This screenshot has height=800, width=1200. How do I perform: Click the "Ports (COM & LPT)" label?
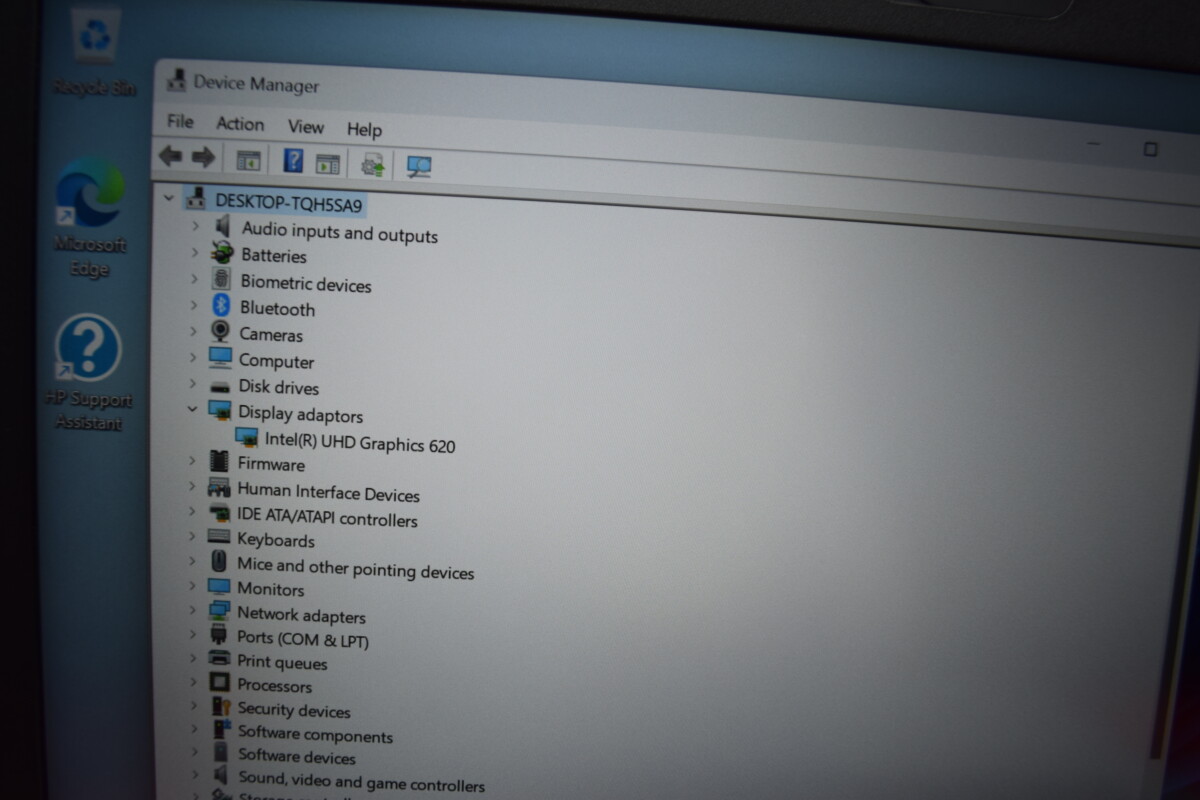(x=303, y=639)
